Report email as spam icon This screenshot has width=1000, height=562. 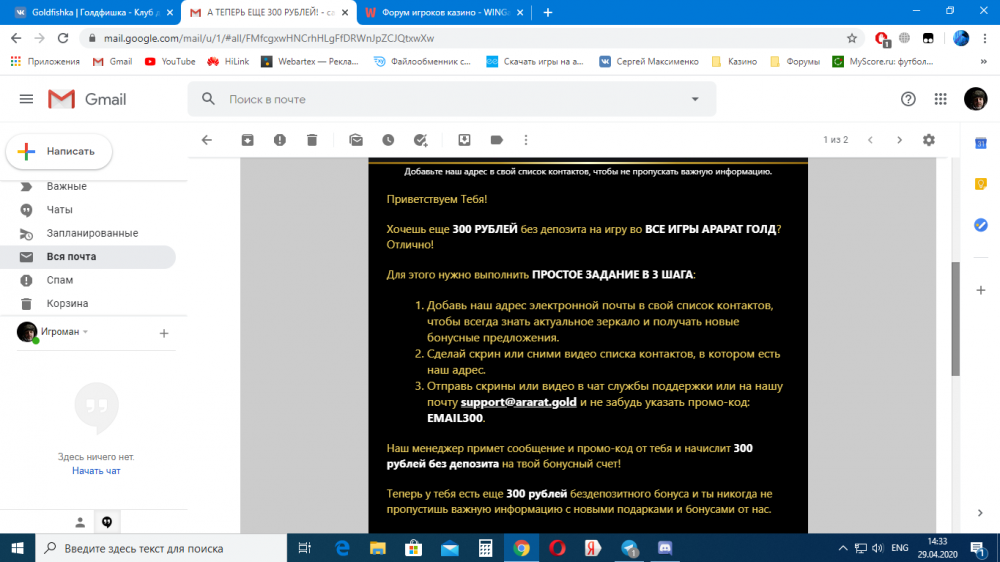coord(279,140)
